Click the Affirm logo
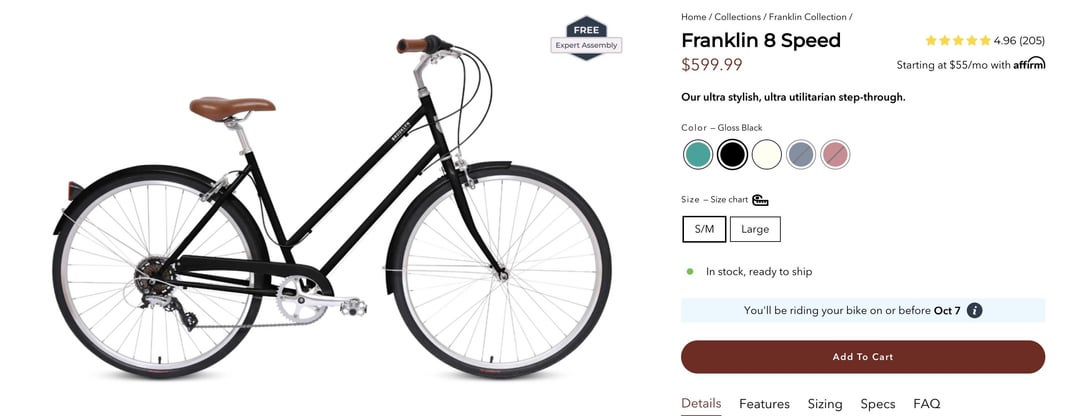 (x=1029, y=64)
